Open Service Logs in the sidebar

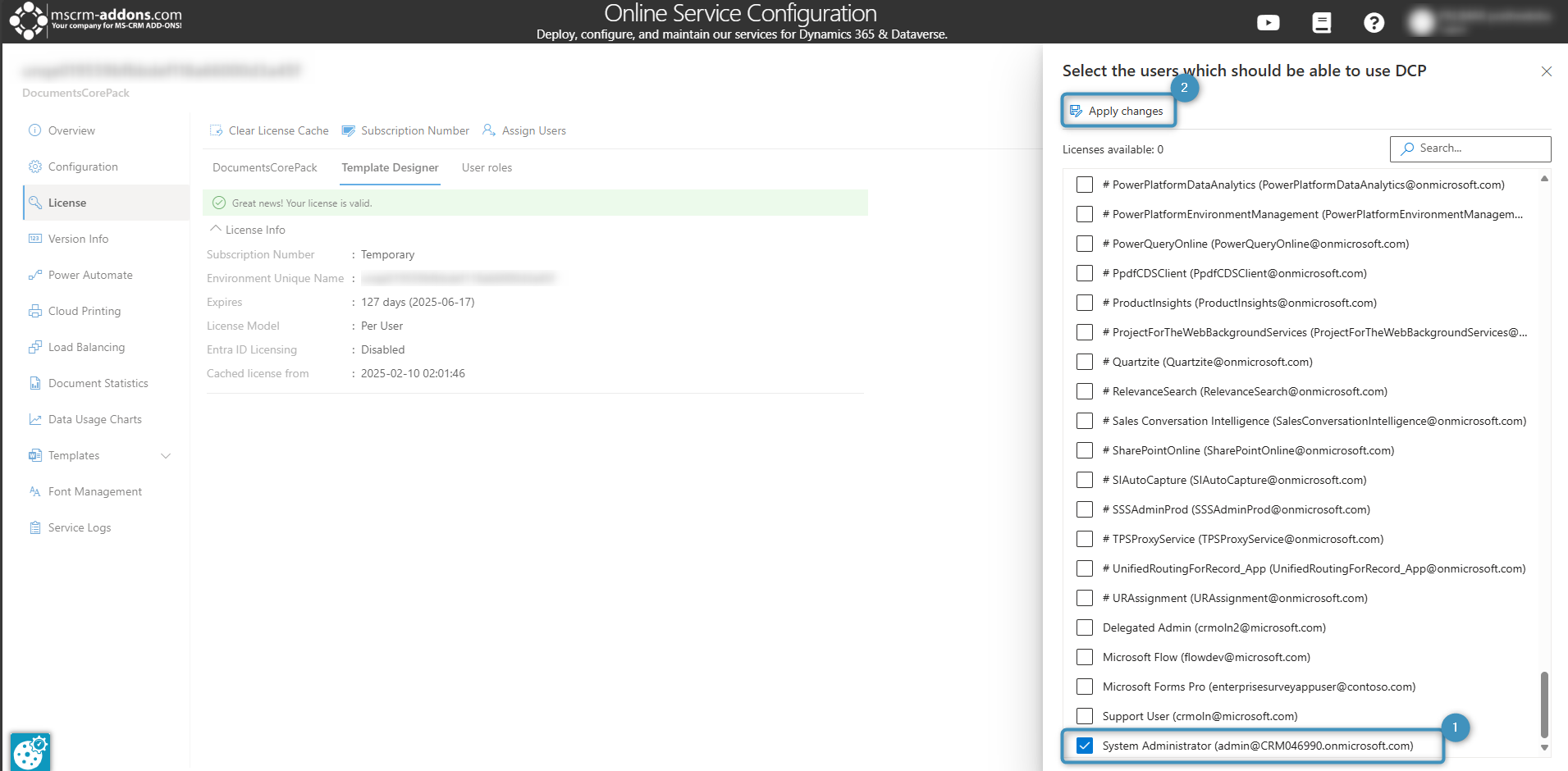tap(107, 527)
